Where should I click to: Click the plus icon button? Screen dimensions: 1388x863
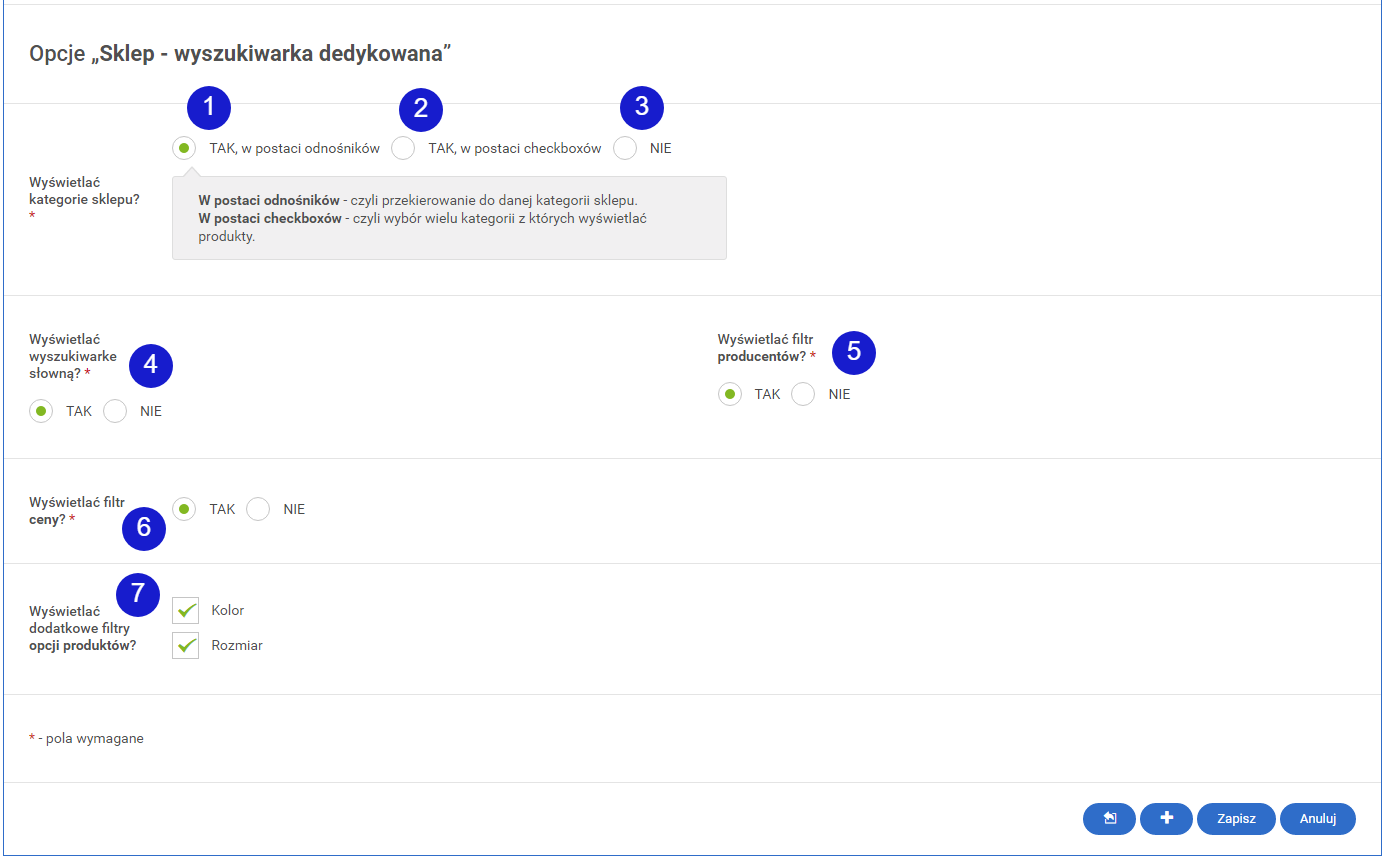point(1166,818)
